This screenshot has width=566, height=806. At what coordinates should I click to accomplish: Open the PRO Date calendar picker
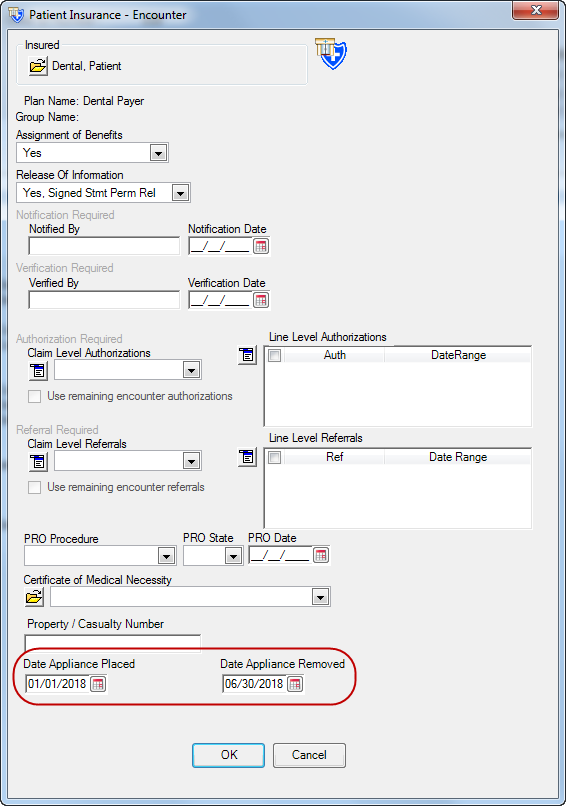321,555
